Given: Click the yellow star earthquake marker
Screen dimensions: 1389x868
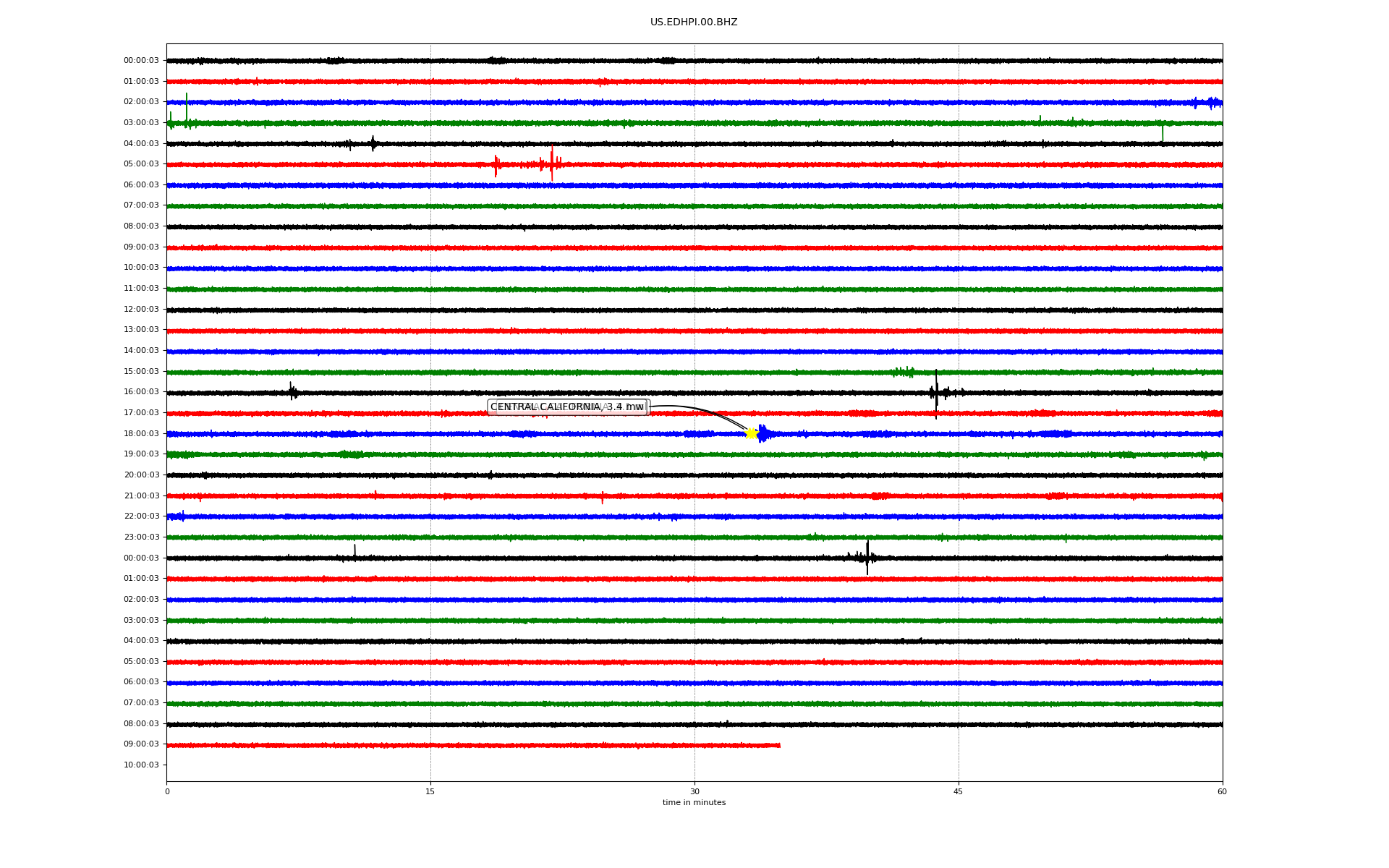Looking at the screenshot, I should pyautogui.click(x=751, y=433).
